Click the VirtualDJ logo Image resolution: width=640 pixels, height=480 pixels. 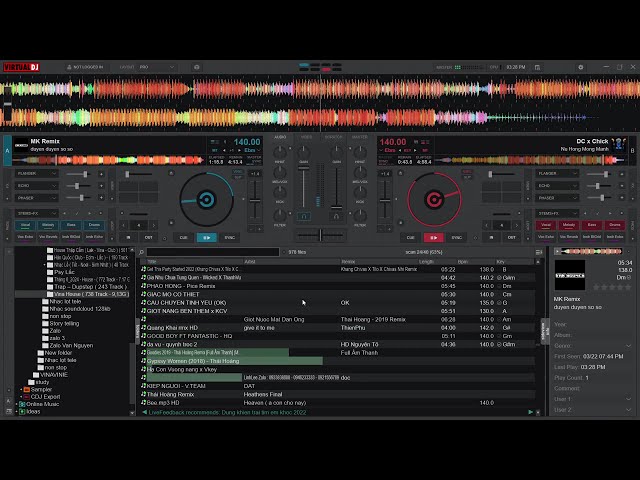(22, 67)
